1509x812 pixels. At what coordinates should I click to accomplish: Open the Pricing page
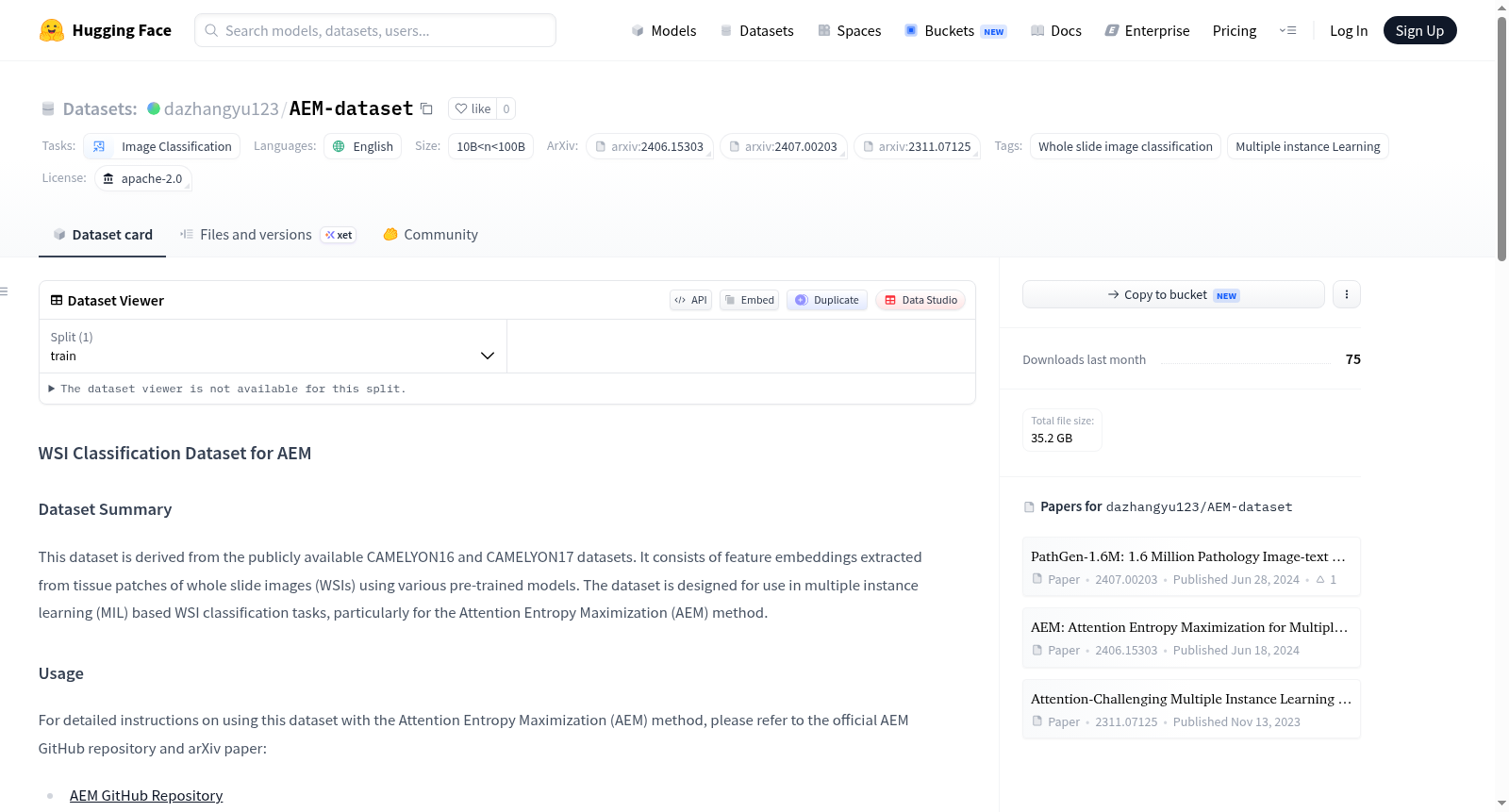point(1235,30)
